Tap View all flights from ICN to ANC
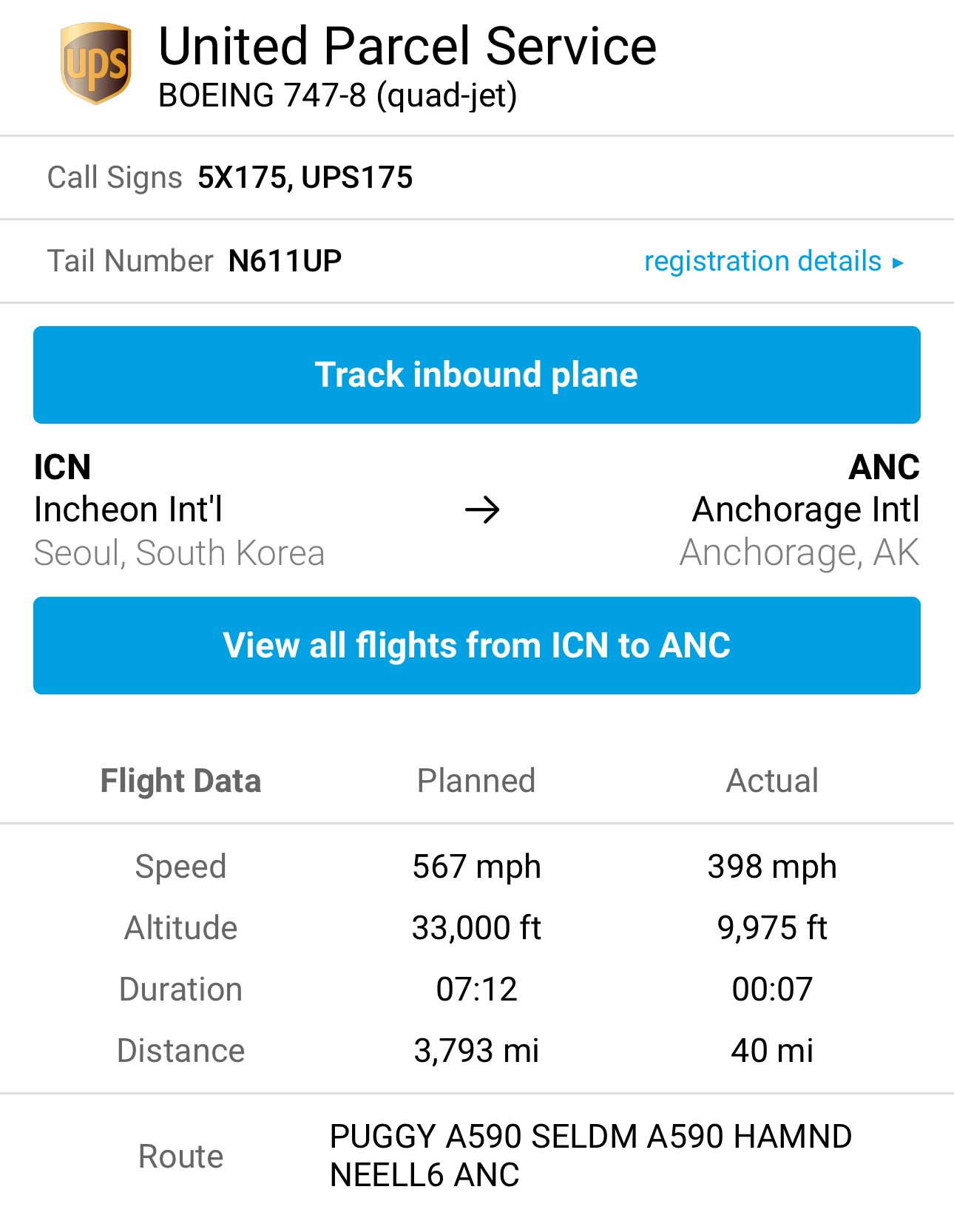 [477, 646]
